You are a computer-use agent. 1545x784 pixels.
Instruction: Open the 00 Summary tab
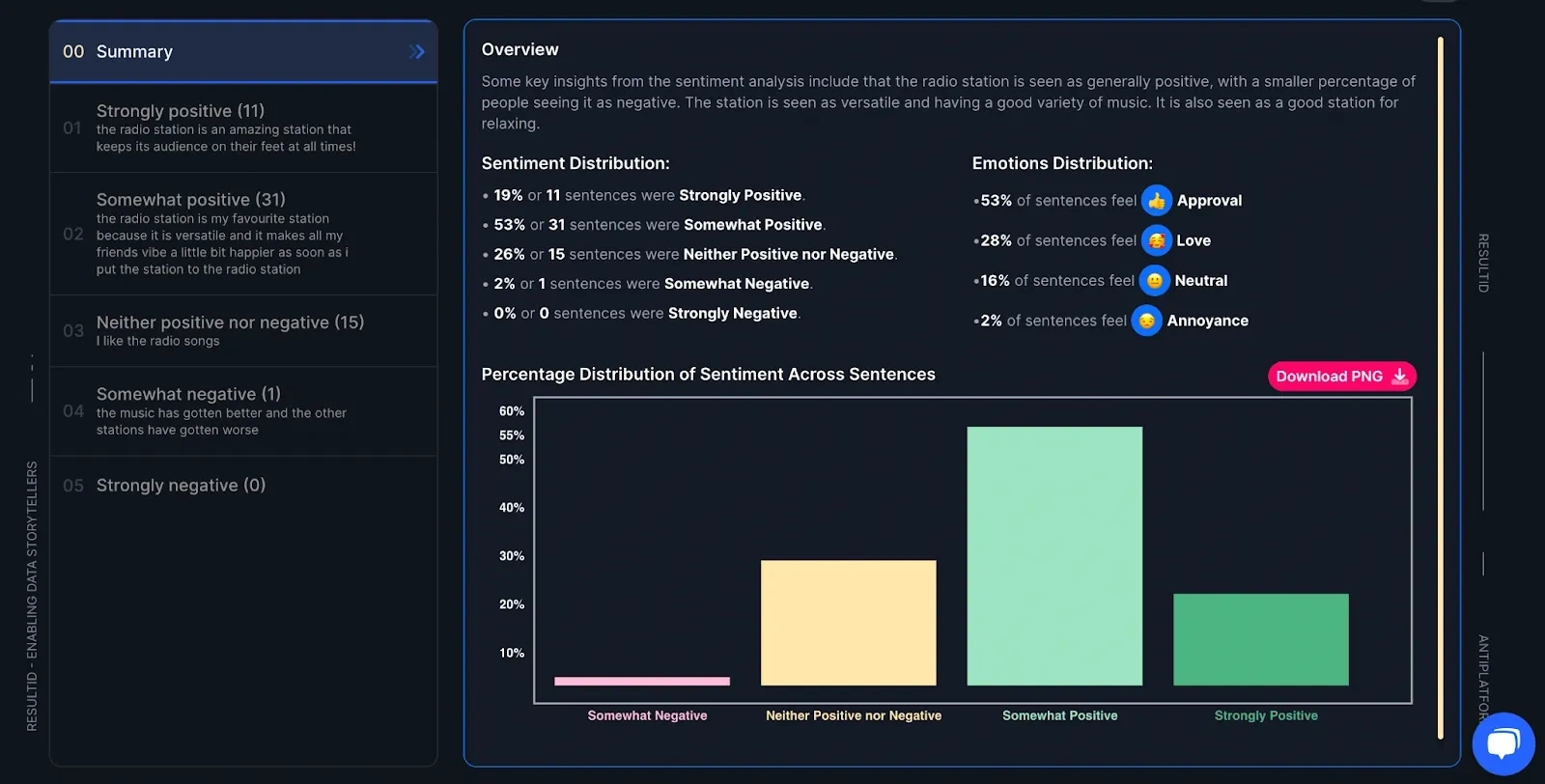(135, 52)
